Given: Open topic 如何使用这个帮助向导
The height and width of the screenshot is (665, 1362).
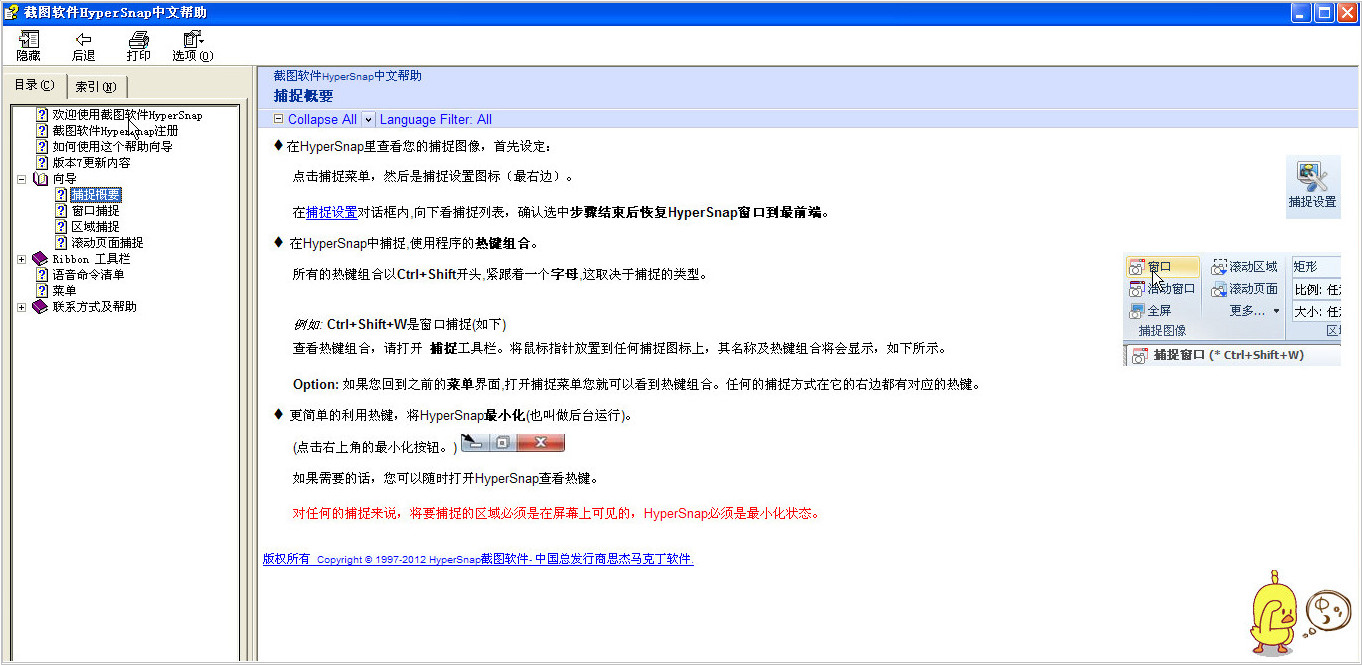Looking at the screenshot, I should click(112, 147).
